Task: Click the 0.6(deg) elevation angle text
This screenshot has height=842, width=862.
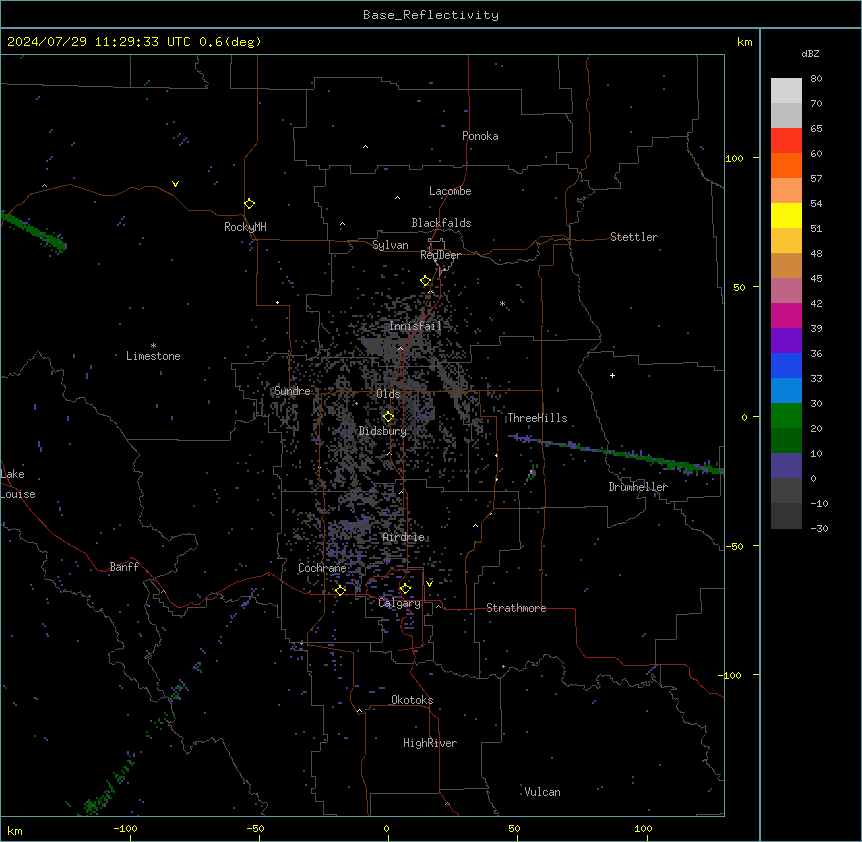Action: [x=230, y=42]
